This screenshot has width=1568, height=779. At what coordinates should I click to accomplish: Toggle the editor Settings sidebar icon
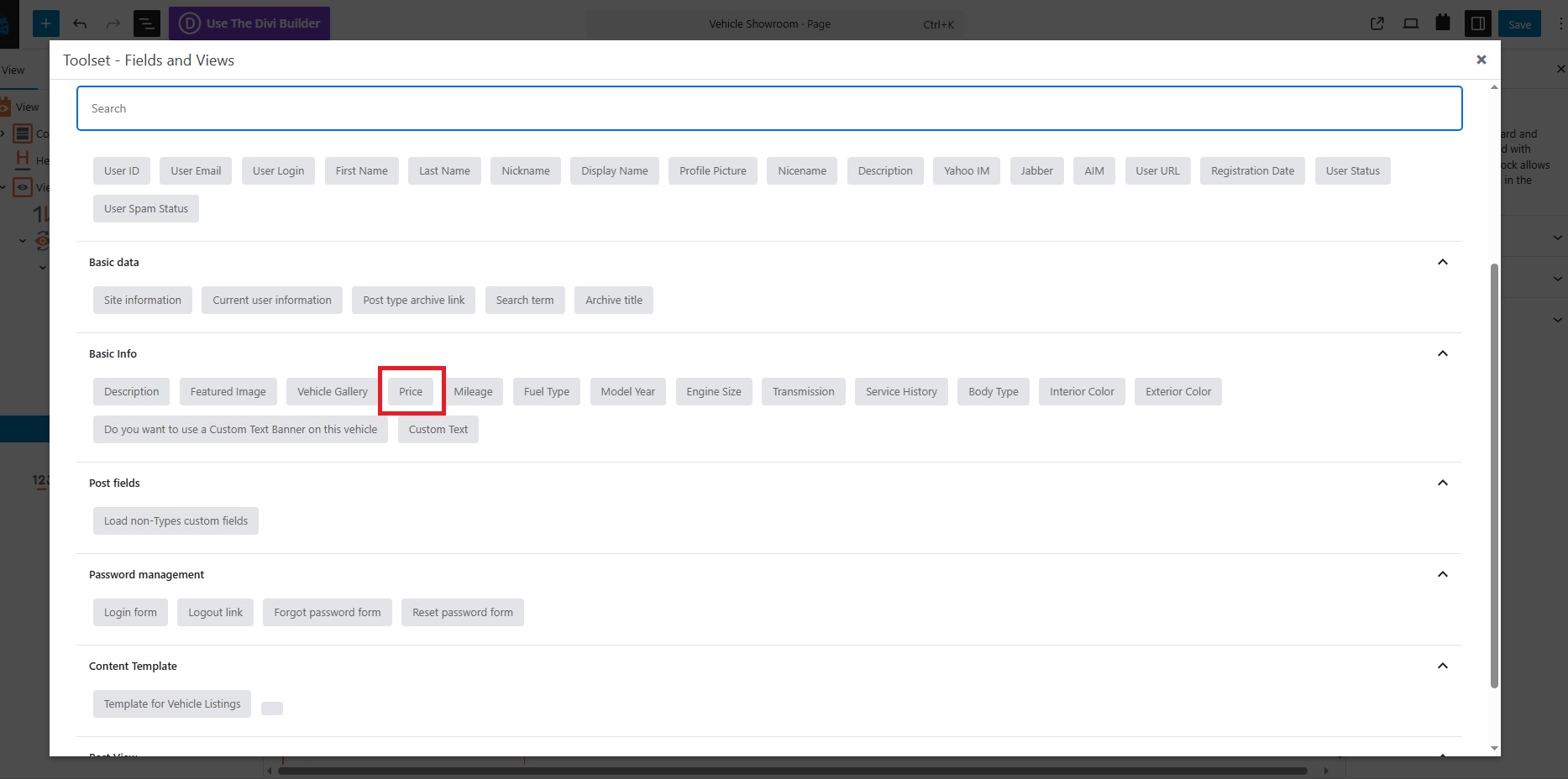tap(1477, 24)
